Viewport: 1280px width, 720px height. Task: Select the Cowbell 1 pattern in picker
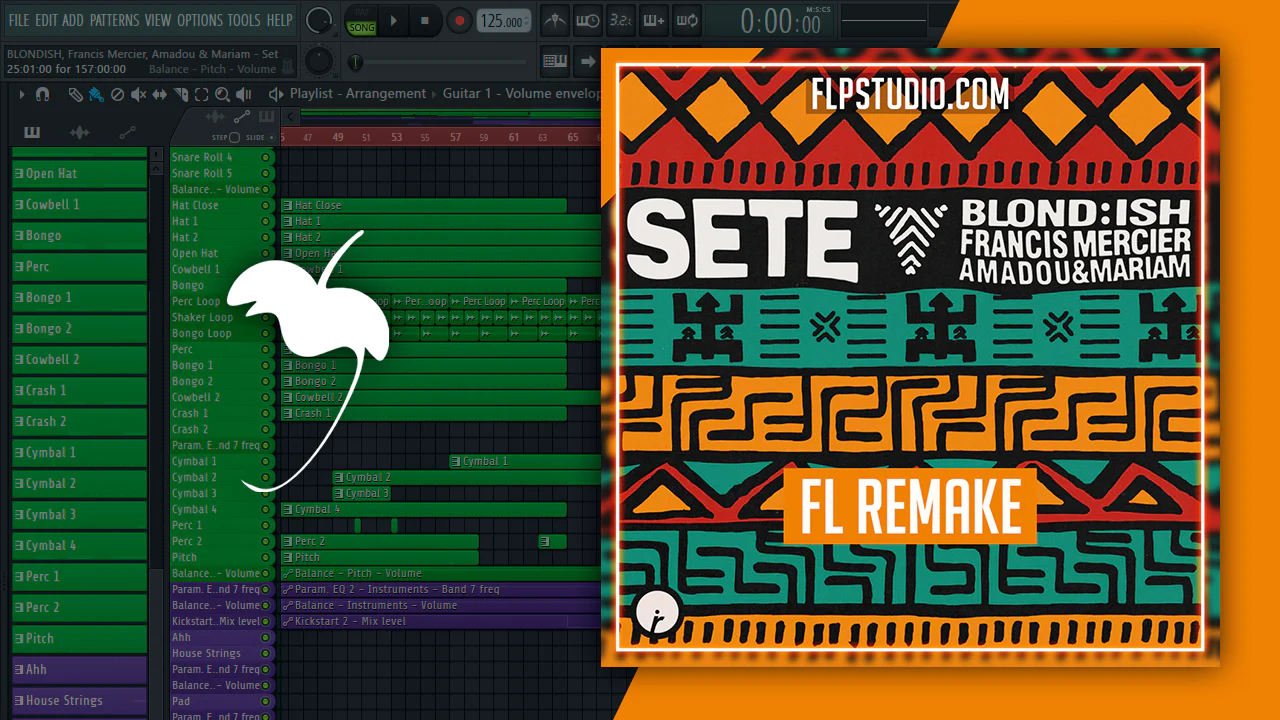click(x=79, y=204)
